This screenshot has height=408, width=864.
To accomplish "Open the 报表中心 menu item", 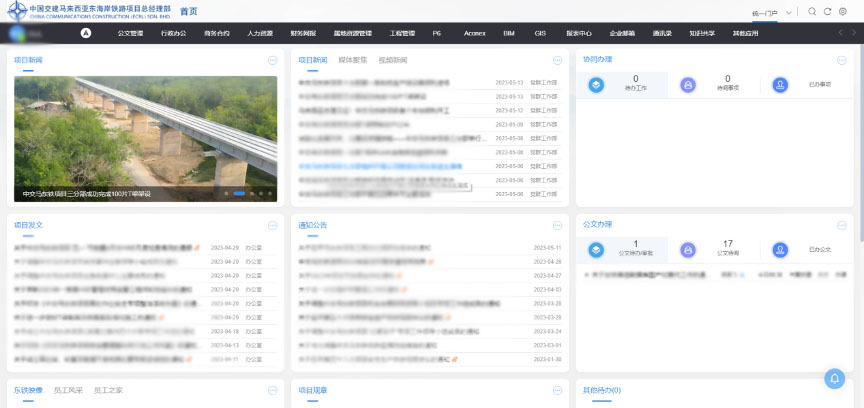I will click(578, 33).
